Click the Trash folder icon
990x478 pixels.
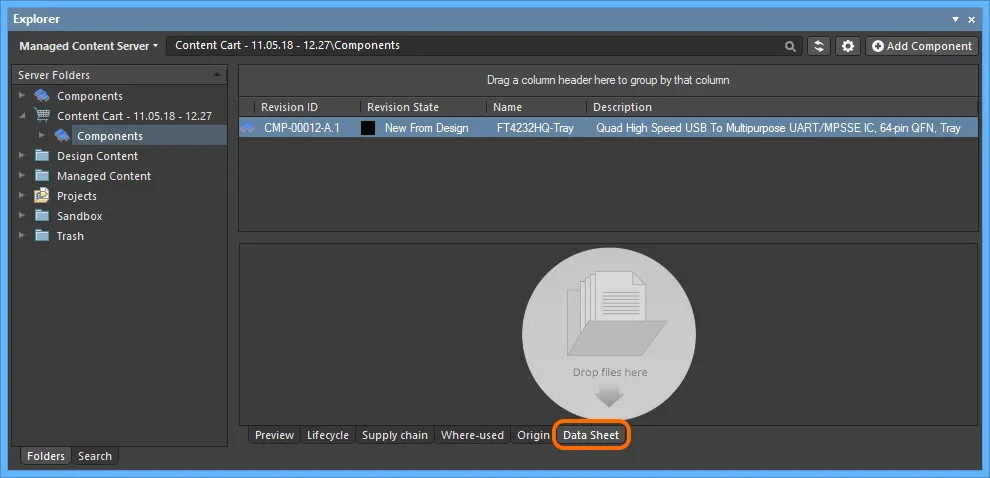click(42, 236)
